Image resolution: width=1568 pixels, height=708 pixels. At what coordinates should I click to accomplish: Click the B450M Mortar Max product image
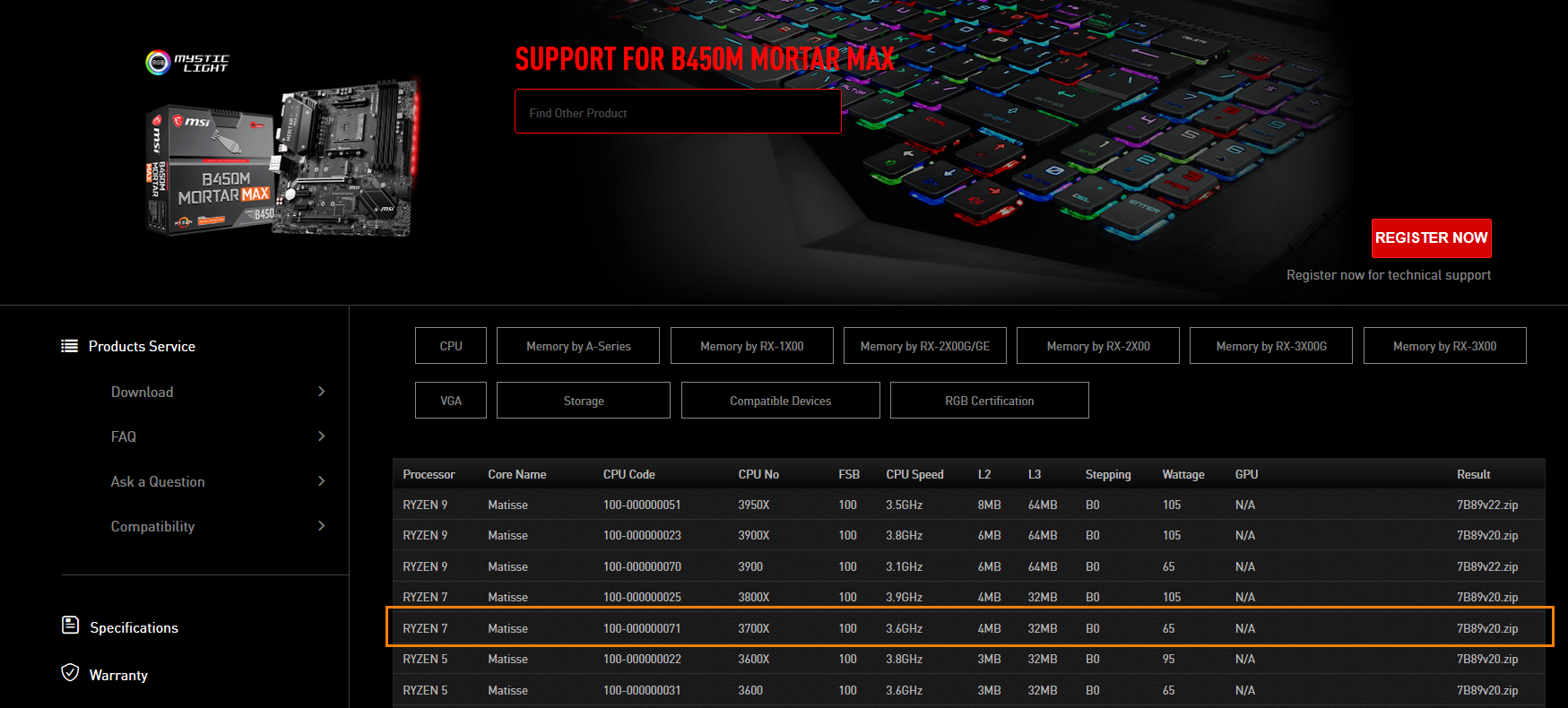pyautogui.click(x=283, y=160)
